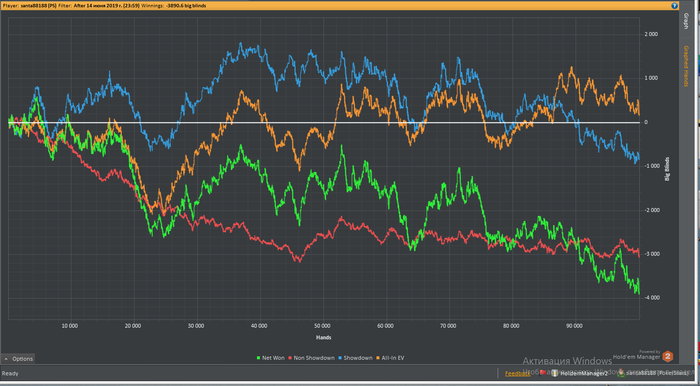The image size is (700, 386).
Task: Toggle the Net Won legend series
Action: [x=271, y=358]
